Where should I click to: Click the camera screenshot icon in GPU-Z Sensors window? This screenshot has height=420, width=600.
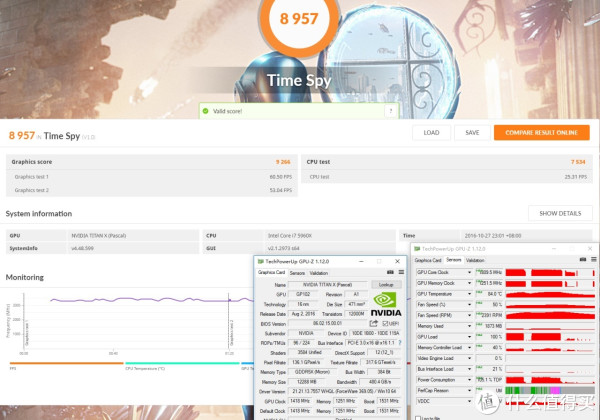tap(583, 259)
